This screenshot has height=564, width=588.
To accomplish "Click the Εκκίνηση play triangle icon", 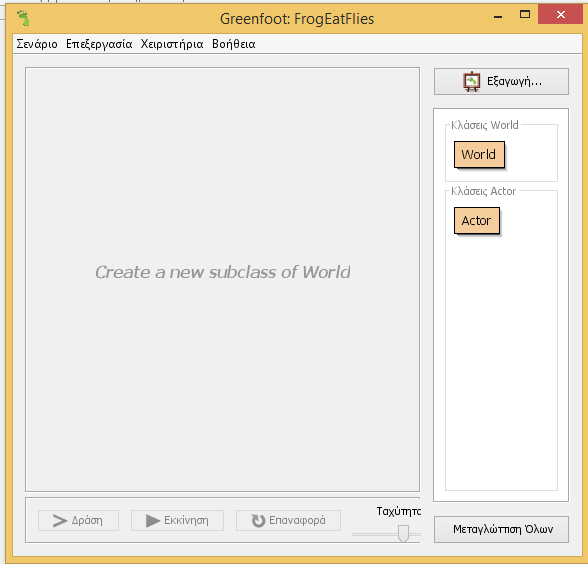I will pyautogui.click(x=153, y=520).
